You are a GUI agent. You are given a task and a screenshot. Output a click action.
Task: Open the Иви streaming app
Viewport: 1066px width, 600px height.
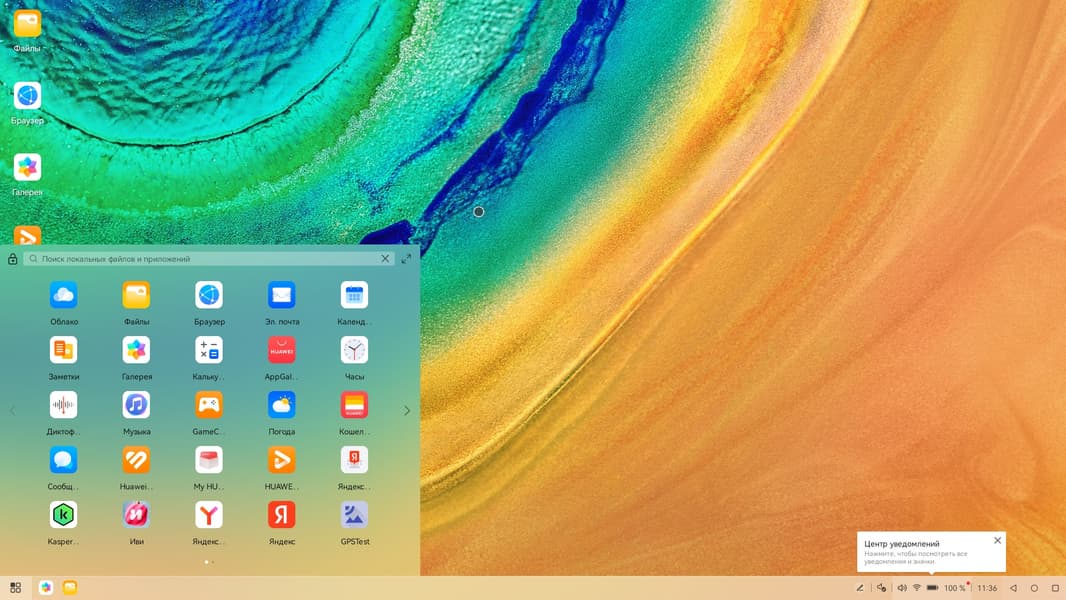click(136, 516)
